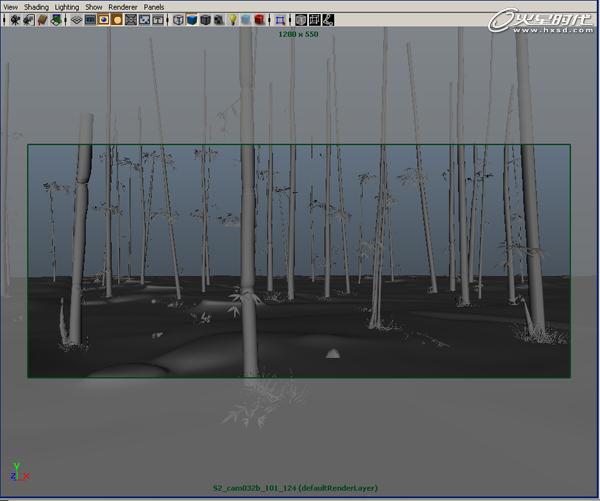Click the image plane icon
Viewport: 600px width, 501px height.
pyautogui.click(x=56, y=19)
